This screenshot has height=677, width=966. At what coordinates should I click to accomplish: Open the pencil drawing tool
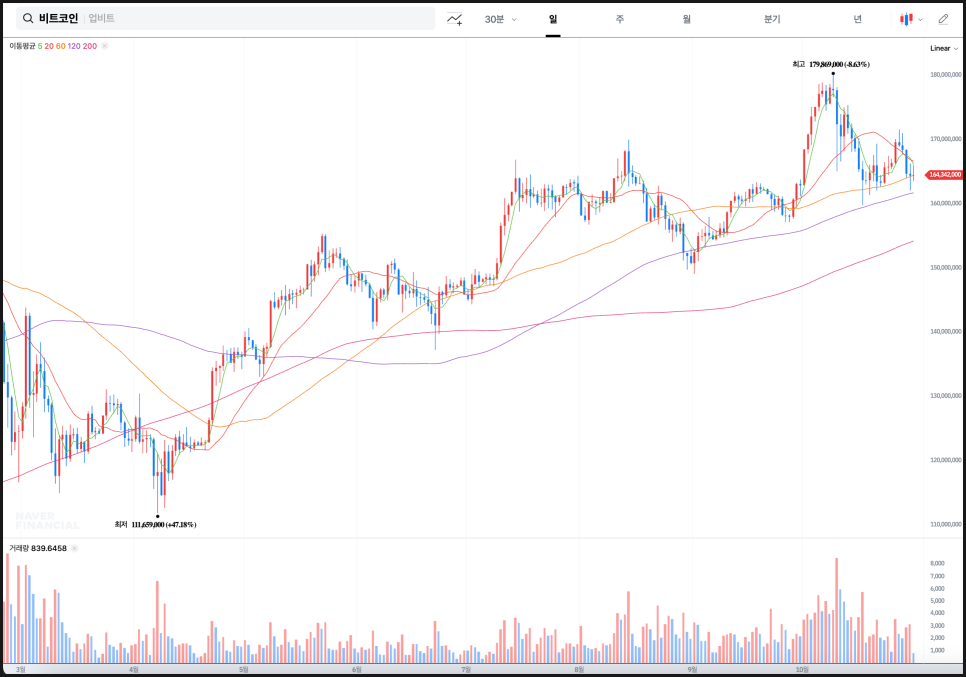pos(943,19)
